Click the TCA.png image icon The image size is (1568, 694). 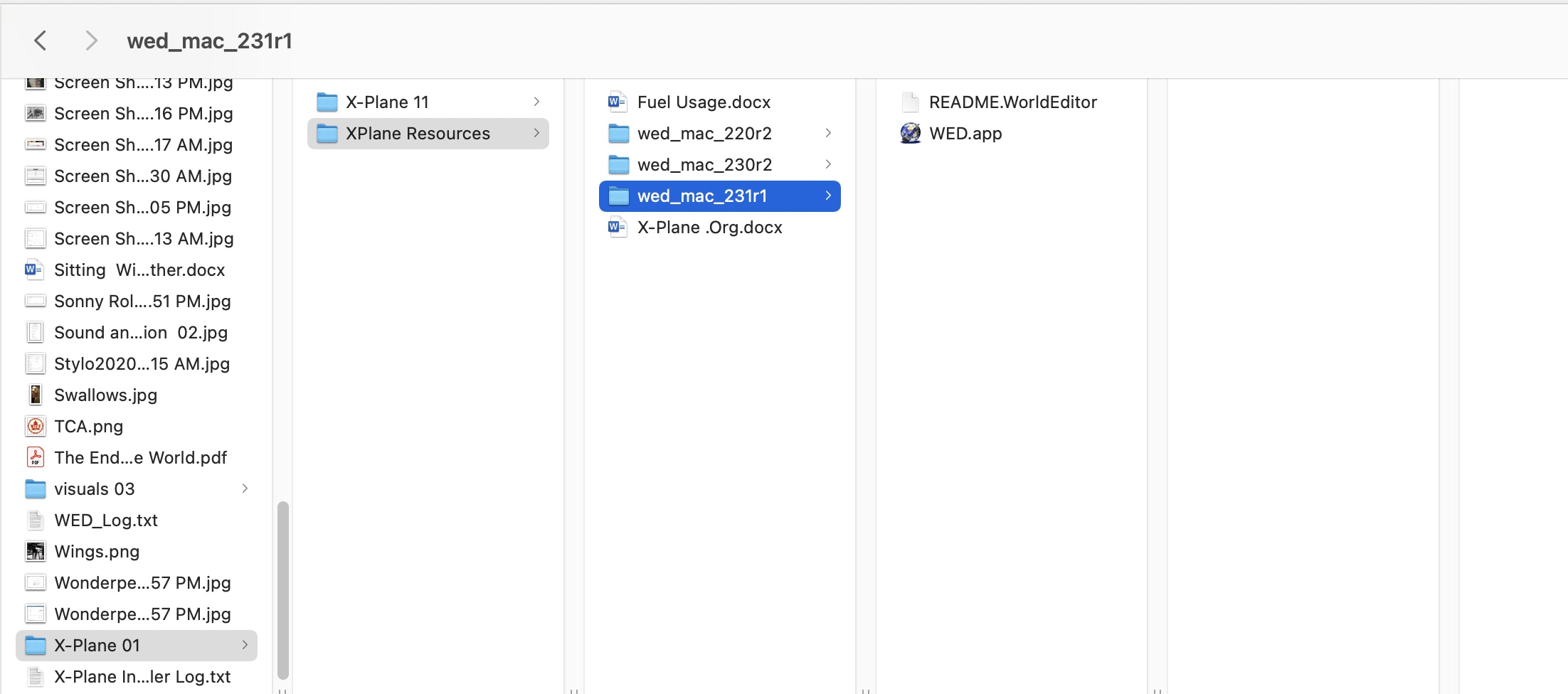[x=36, y=426]
